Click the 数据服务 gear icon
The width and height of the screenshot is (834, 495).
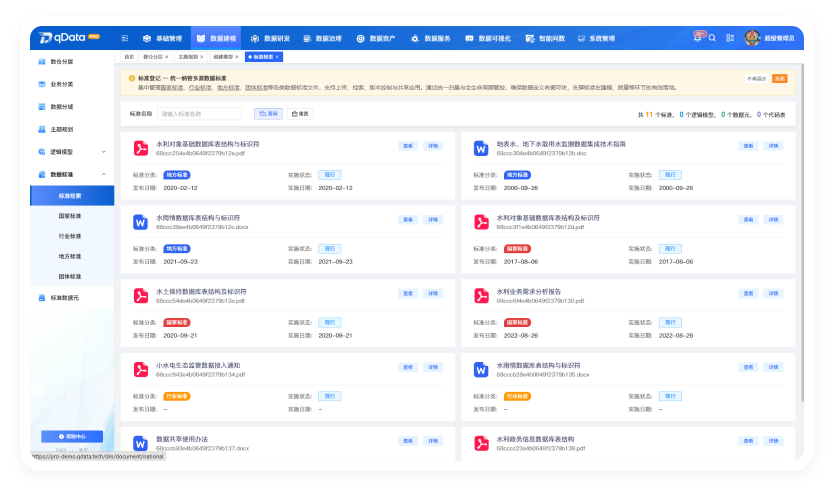point(415,38)
